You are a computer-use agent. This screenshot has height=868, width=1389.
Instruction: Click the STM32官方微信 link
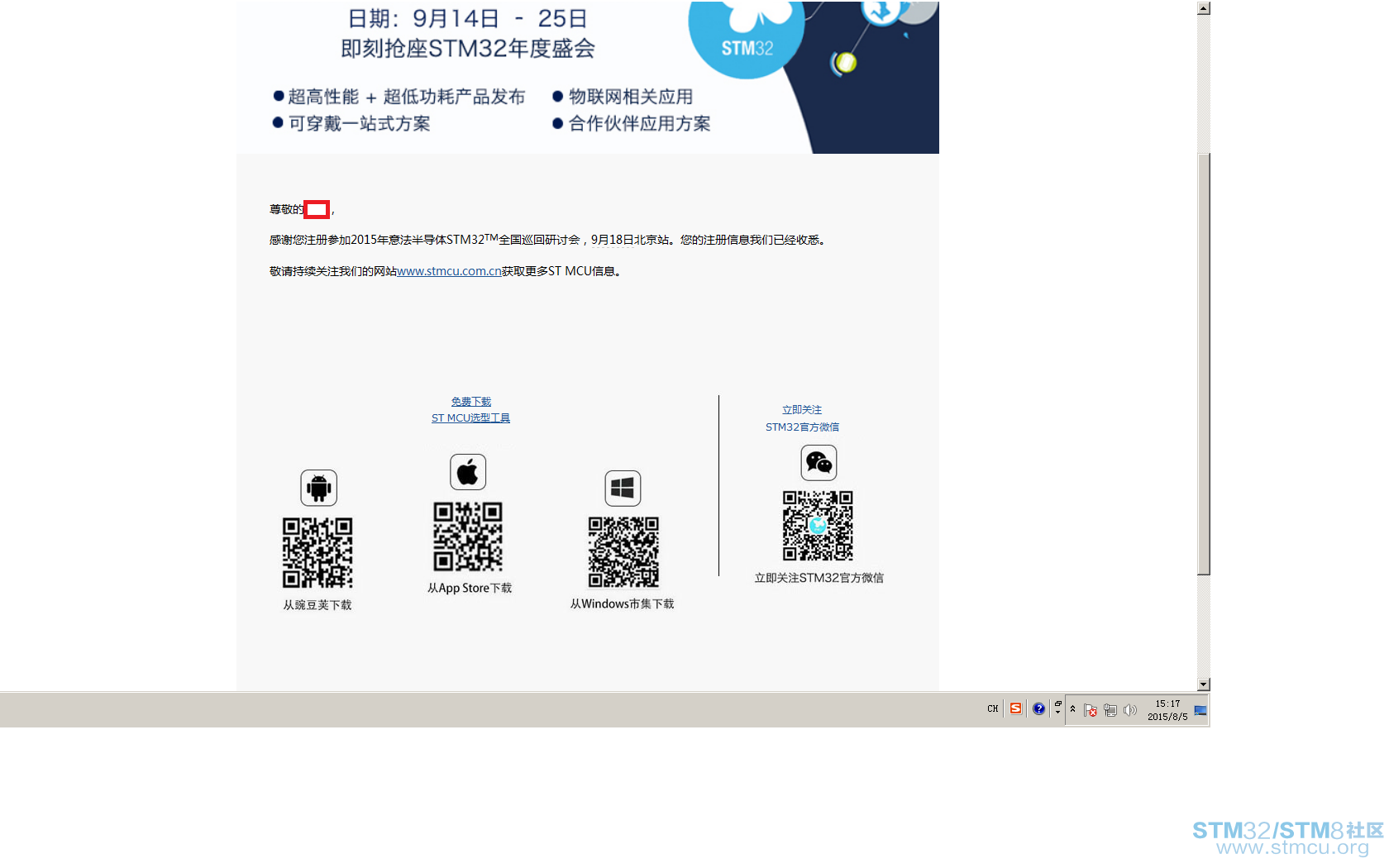802,427
